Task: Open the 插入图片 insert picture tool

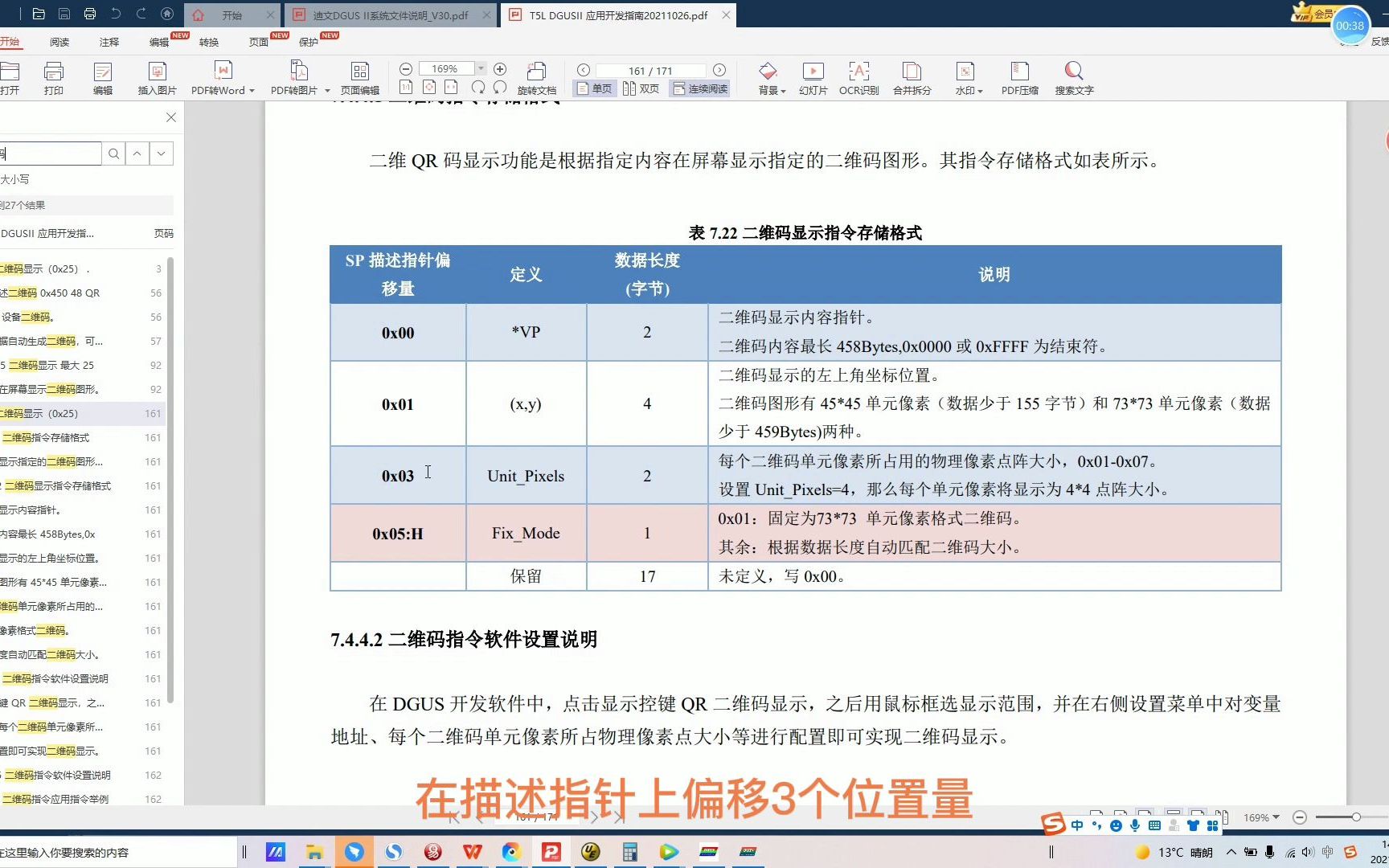Action: [156, 78]
